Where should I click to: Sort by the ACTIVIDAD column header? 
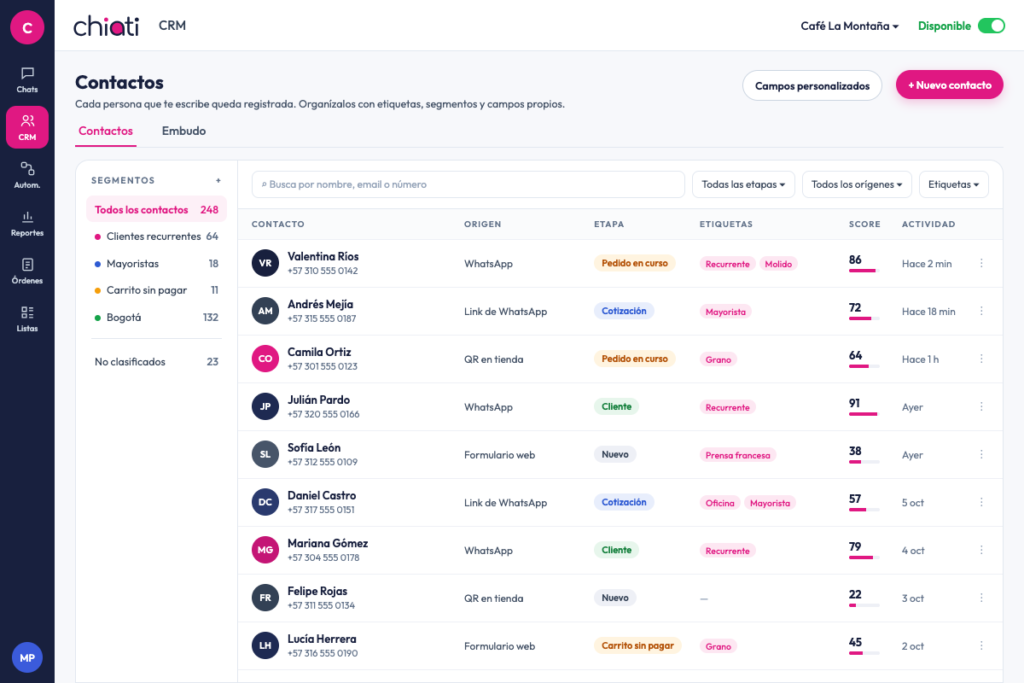click(x=928, y=224)
